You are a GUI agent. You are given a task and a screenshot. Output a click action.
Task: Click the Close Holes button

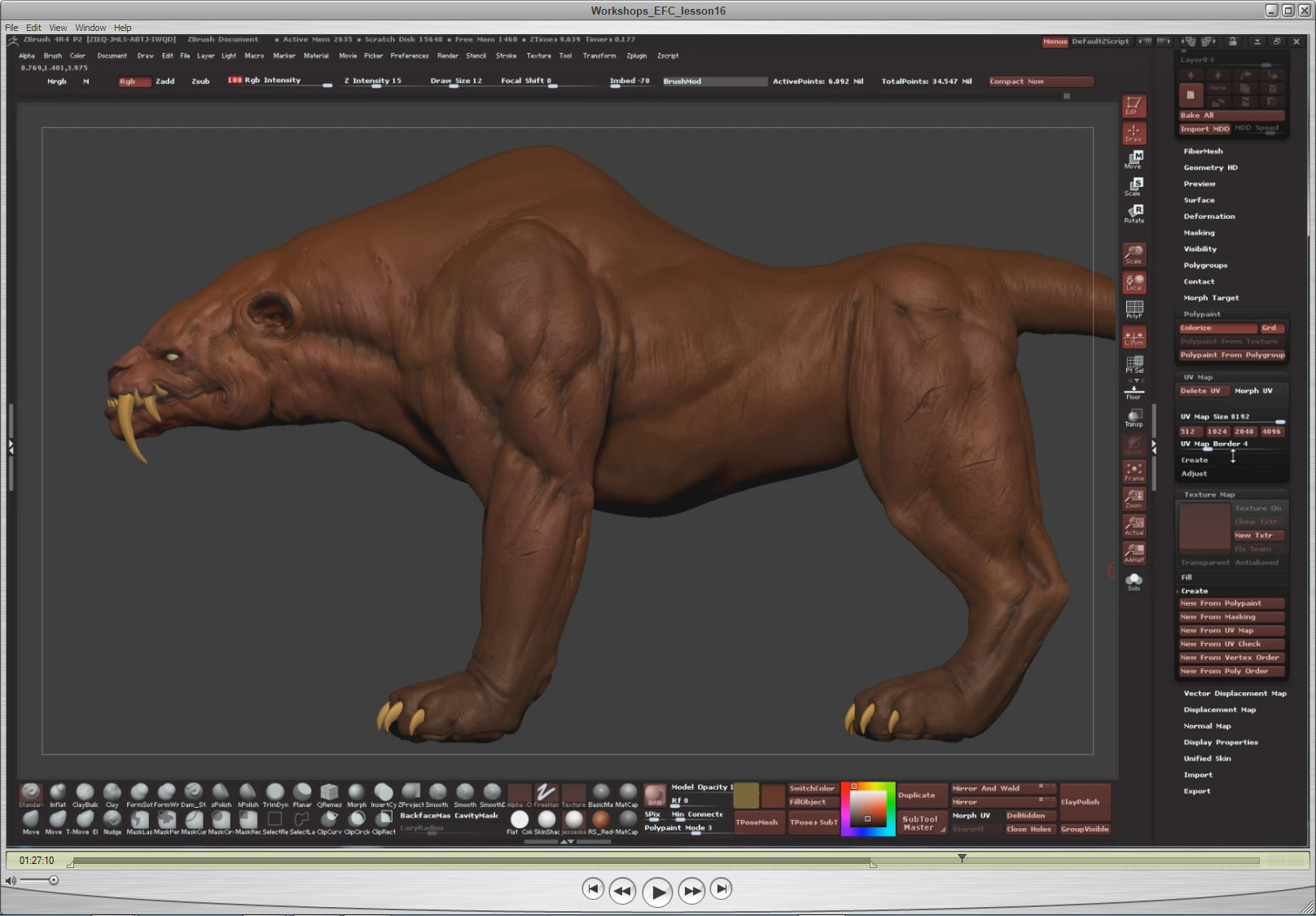(x=1029, y=830)
